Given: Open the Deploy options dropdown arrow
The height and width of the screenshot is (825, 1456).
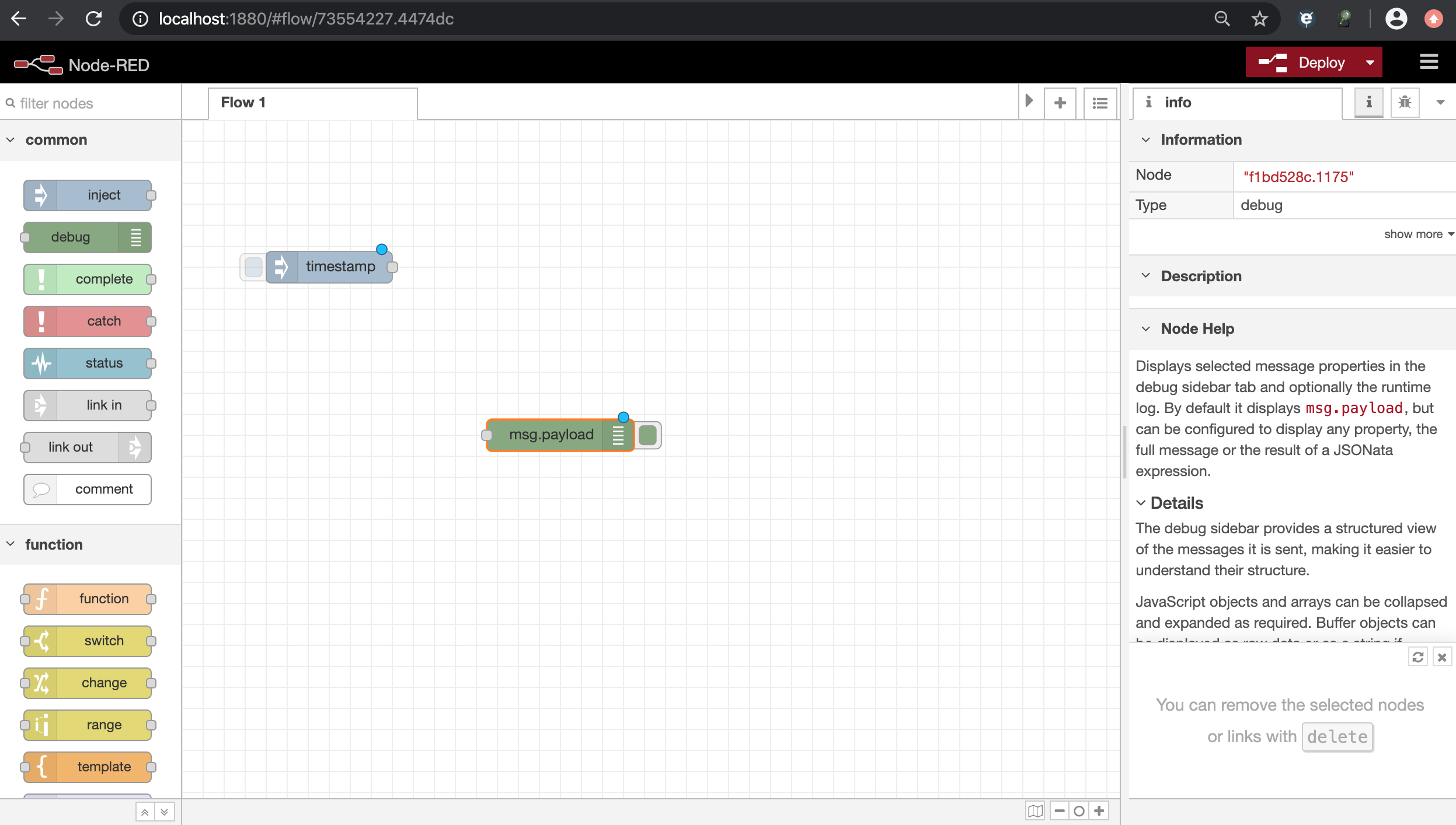Looking at the screenshot, I should (x=1370, y=62).
